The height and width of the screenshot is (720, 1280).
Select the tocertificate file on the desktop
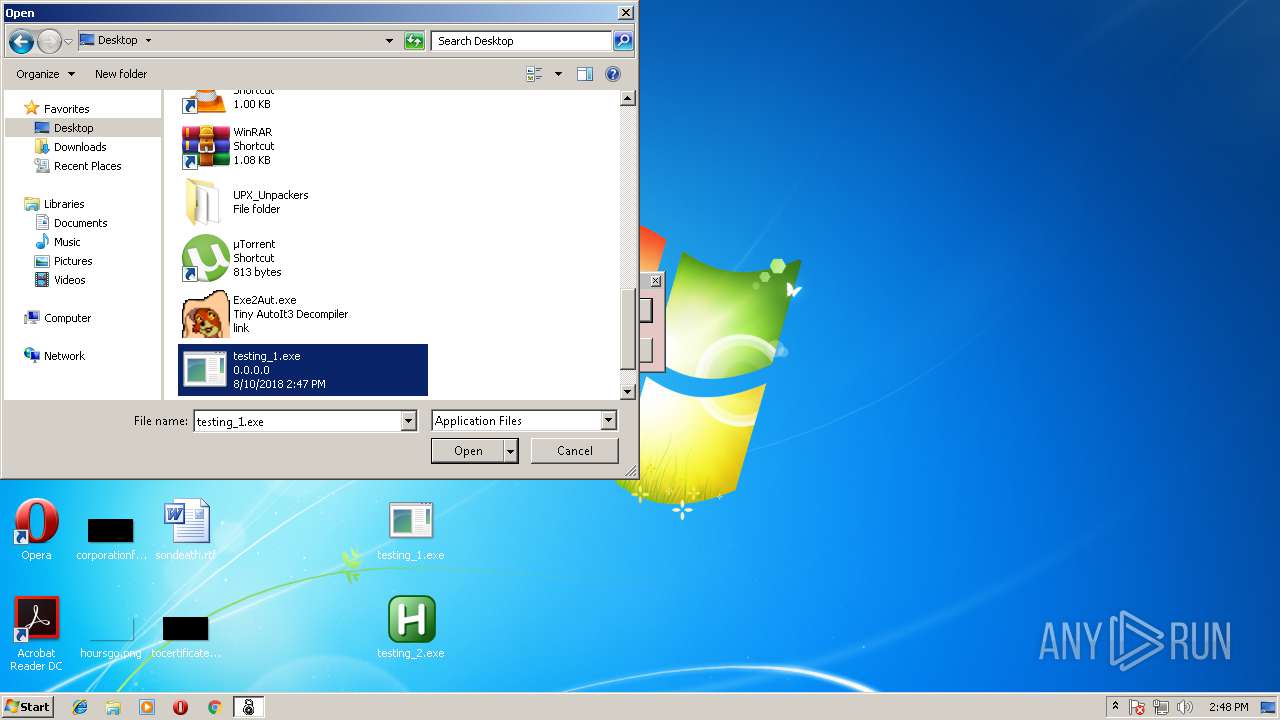186,636
